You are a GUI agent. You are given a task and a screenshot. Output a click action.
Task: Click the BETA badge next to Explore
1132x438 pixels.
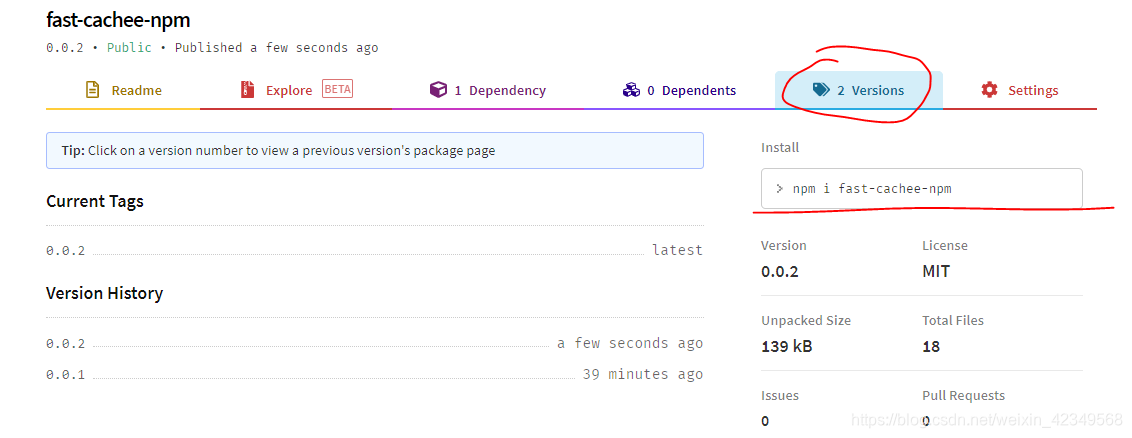click(337, 89)
